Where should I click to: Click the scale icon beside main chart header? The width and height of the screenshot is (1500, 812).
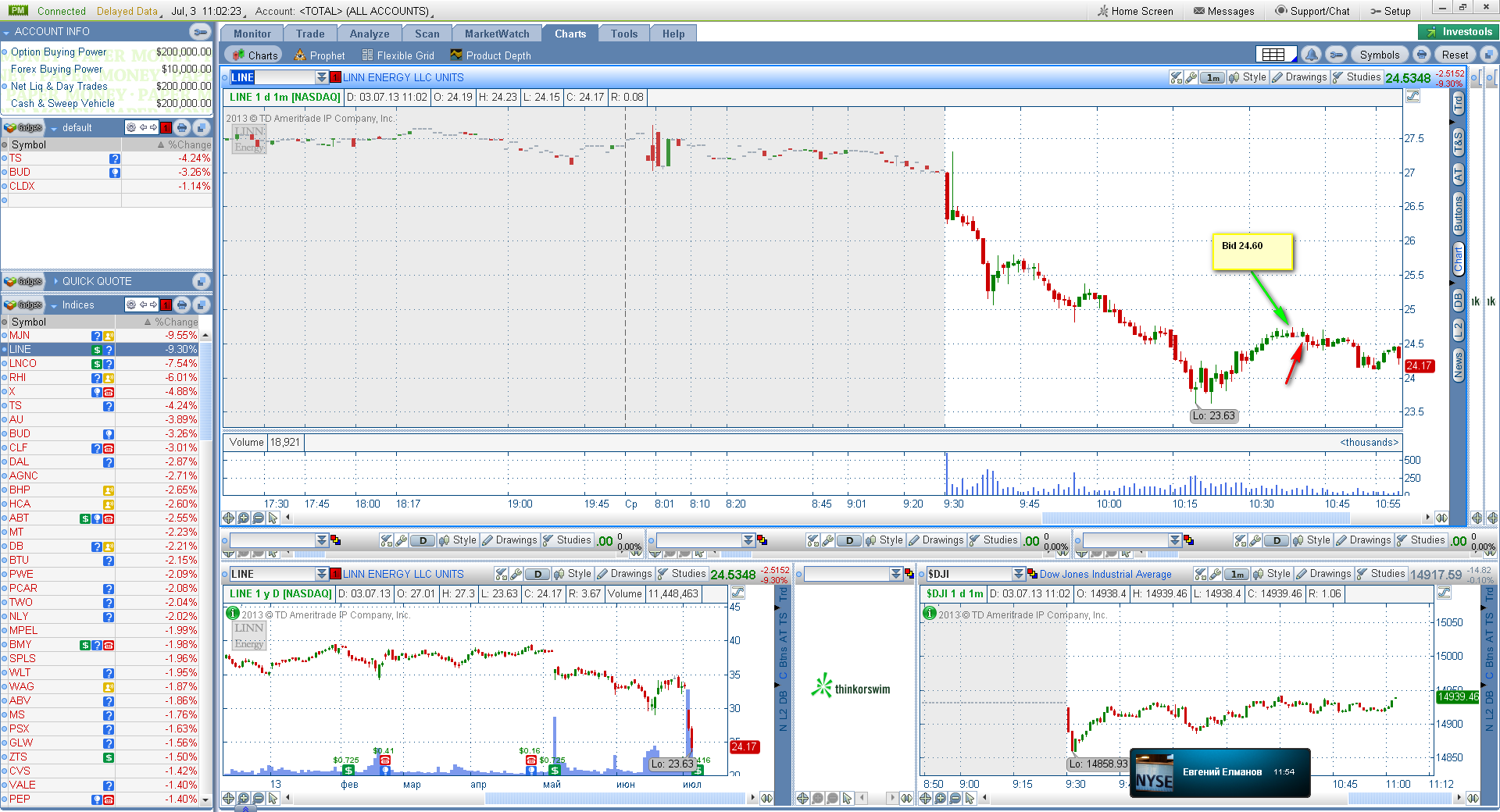coord(1412,97)
